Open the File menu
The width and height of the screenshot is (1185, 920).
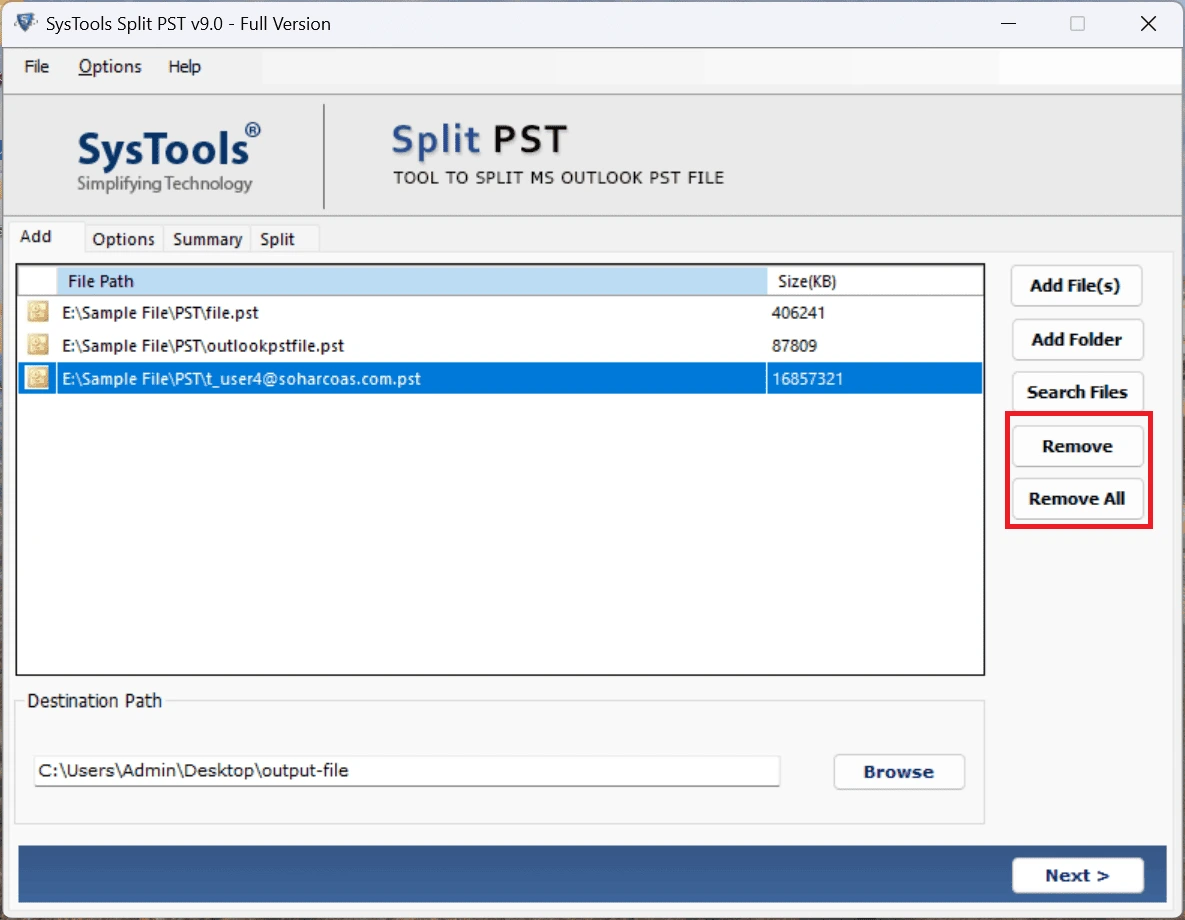[x=36, y=67]
